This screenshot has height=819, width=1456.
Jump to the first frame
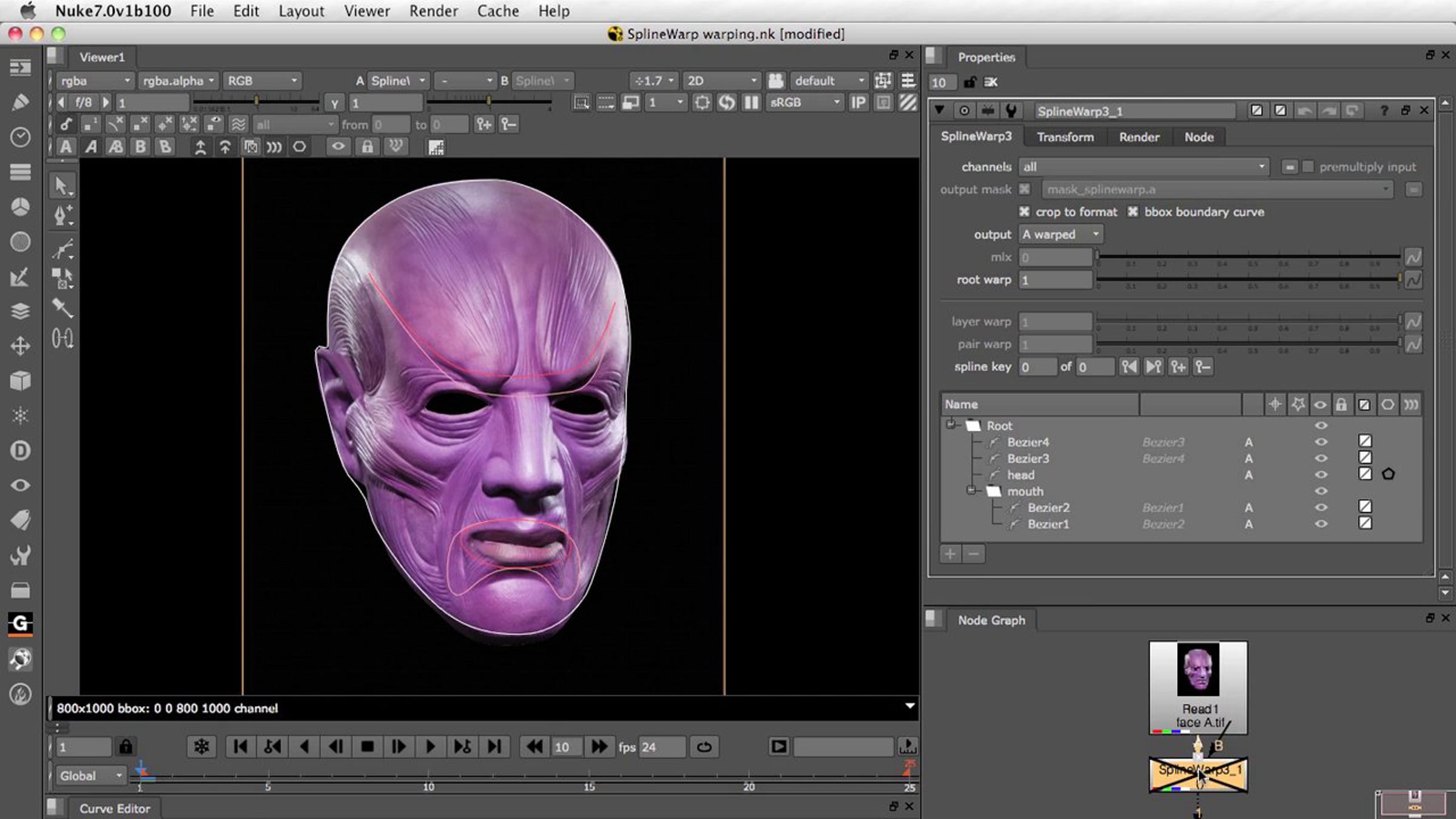click(x=240, y=746)
